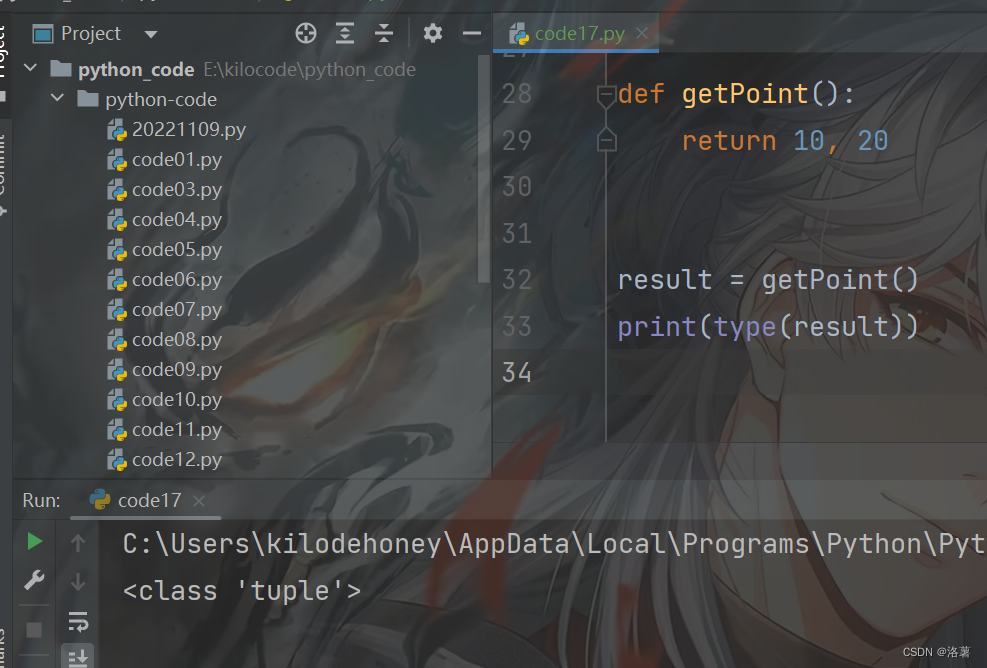Viewport: 987px width, 668px height.
Task: Click the print(type(result)) line
Action: [x=768, y=327]
